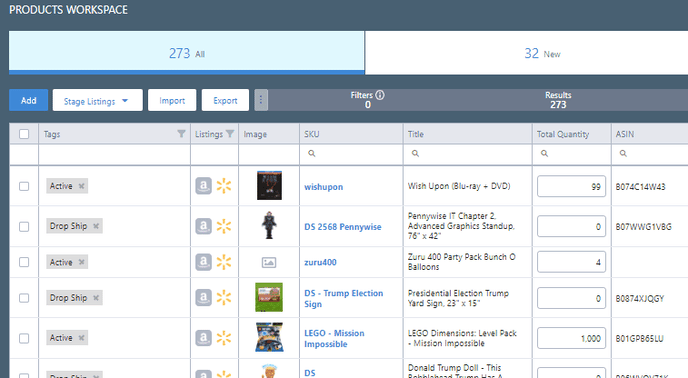Click Walmart icon in LEGO Mission Impossible row
The width and height of the screenshot is (688, 378).
(224, 338)
